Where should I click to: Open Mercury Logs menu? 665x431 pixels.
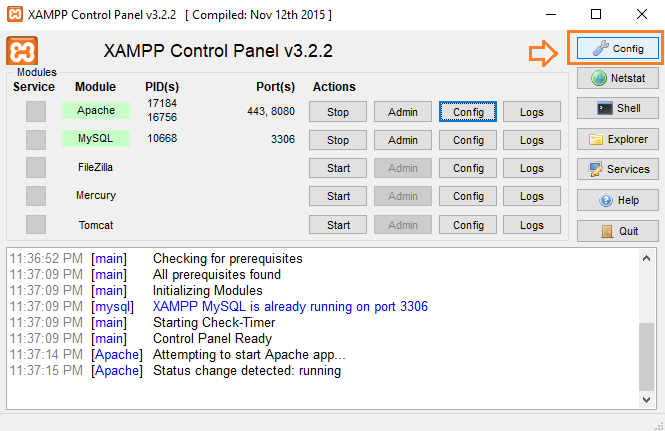pyautogui.click(x=532, y=196)
